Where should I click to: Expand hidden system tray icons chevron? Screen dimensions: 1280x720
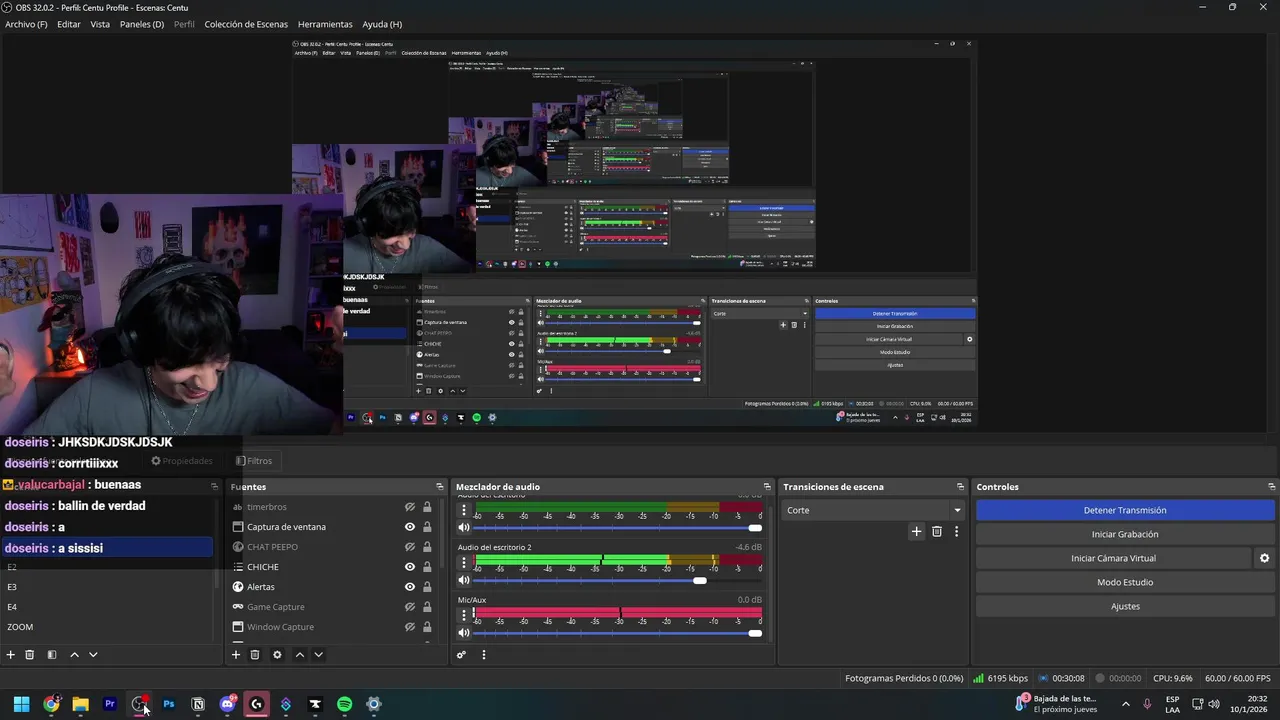coord(1125,704)
